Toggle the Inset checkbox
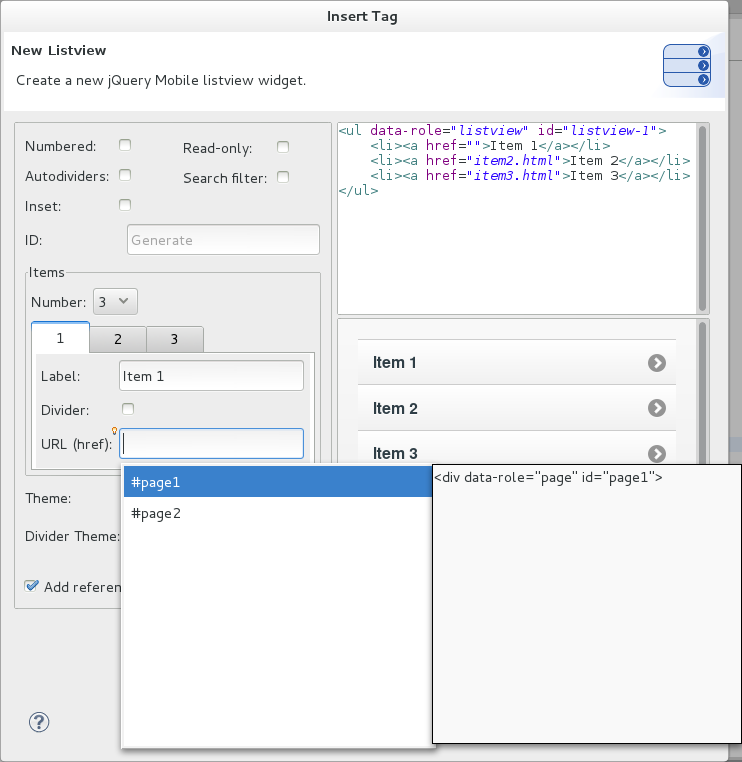Image resolution: width=742 pixels, height=762 pixels. point(125,205)
